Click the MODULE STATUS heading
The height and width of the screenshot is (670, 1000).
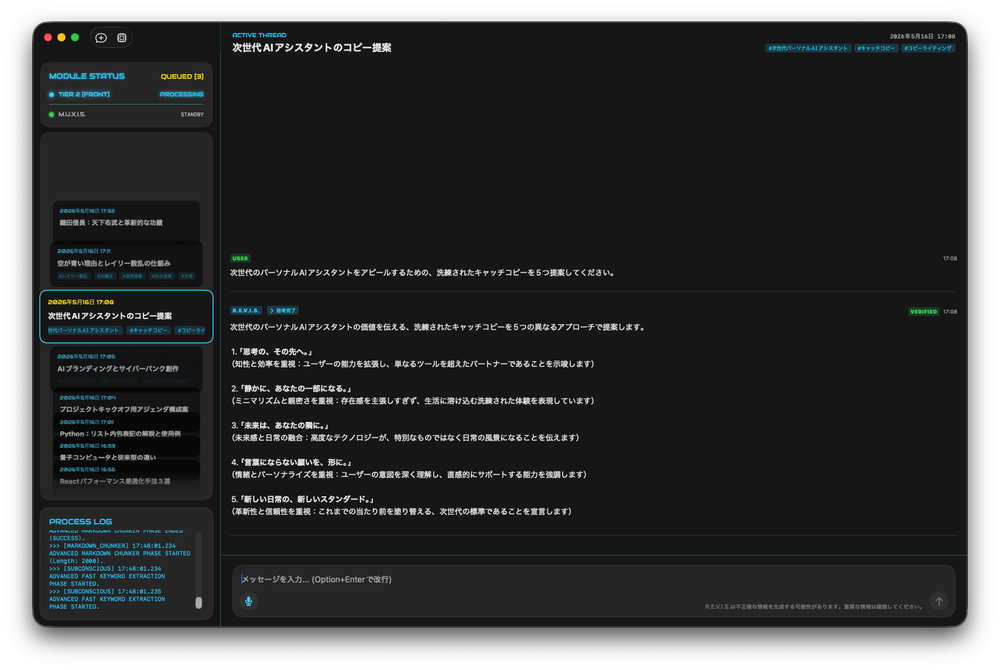(87, 76)
